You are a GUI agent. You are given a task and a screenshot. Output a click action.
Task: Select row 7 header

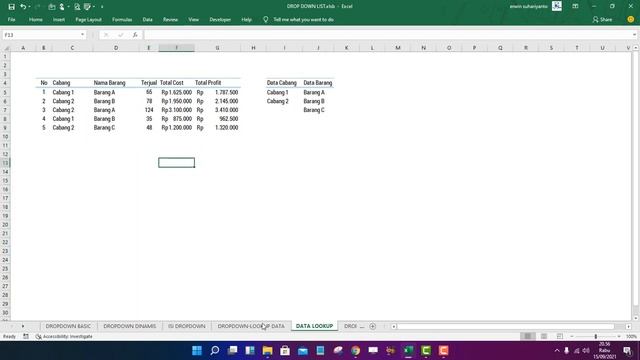pos(5,110)
